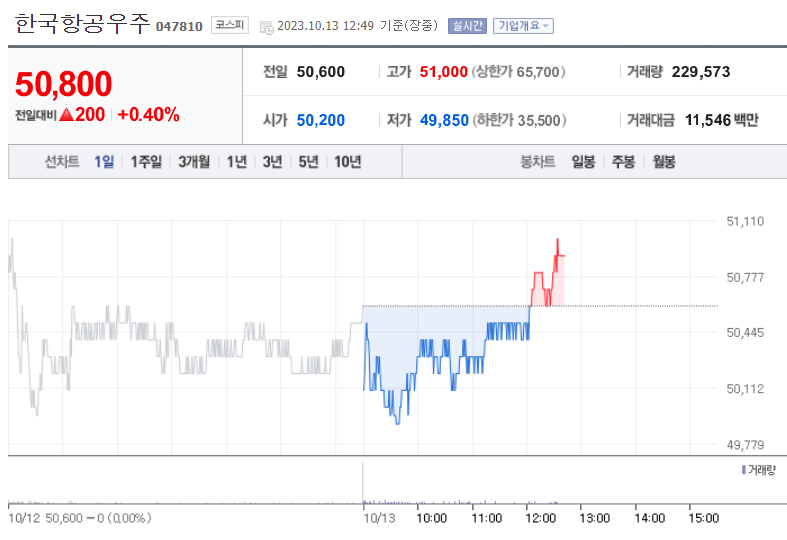Select the 1일 line chart tab

click(104, 162)
